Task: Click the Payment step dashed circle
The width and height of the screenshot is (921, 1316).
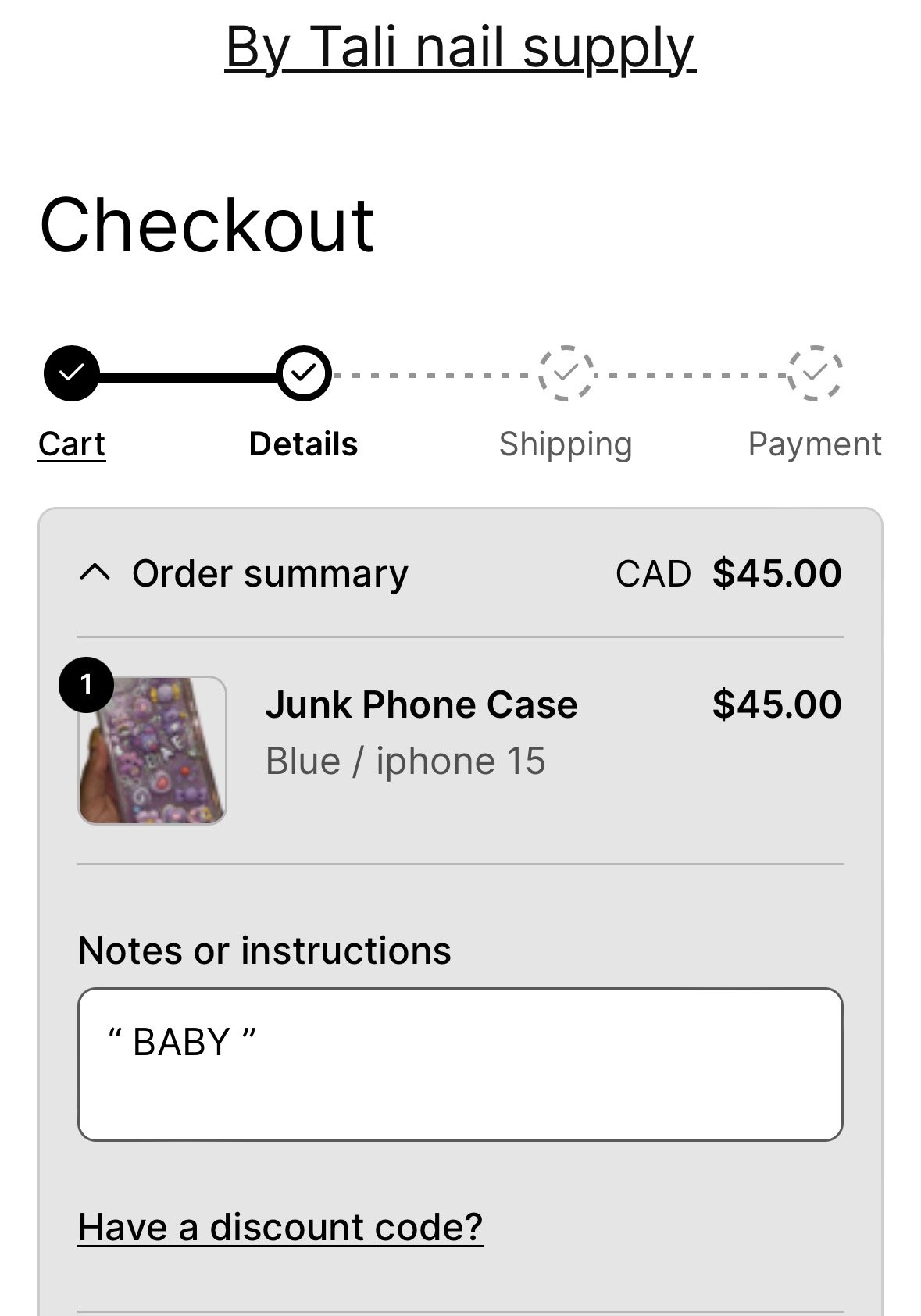Action: [x=815, y=373]
